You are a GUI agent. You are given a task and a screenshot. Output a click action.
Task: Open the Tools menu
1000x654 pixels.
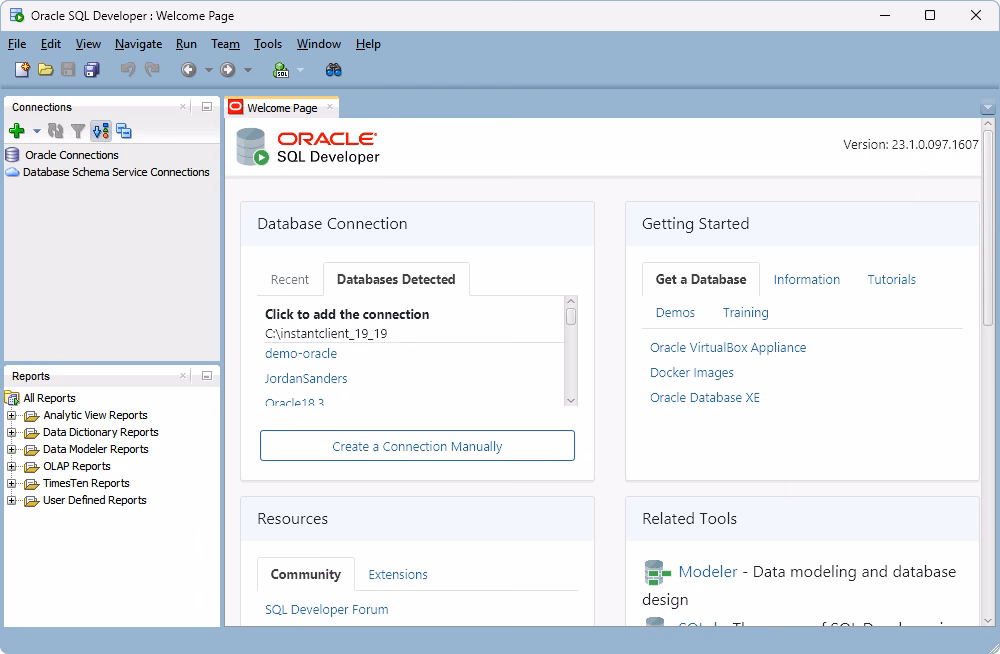click(268, 44)
